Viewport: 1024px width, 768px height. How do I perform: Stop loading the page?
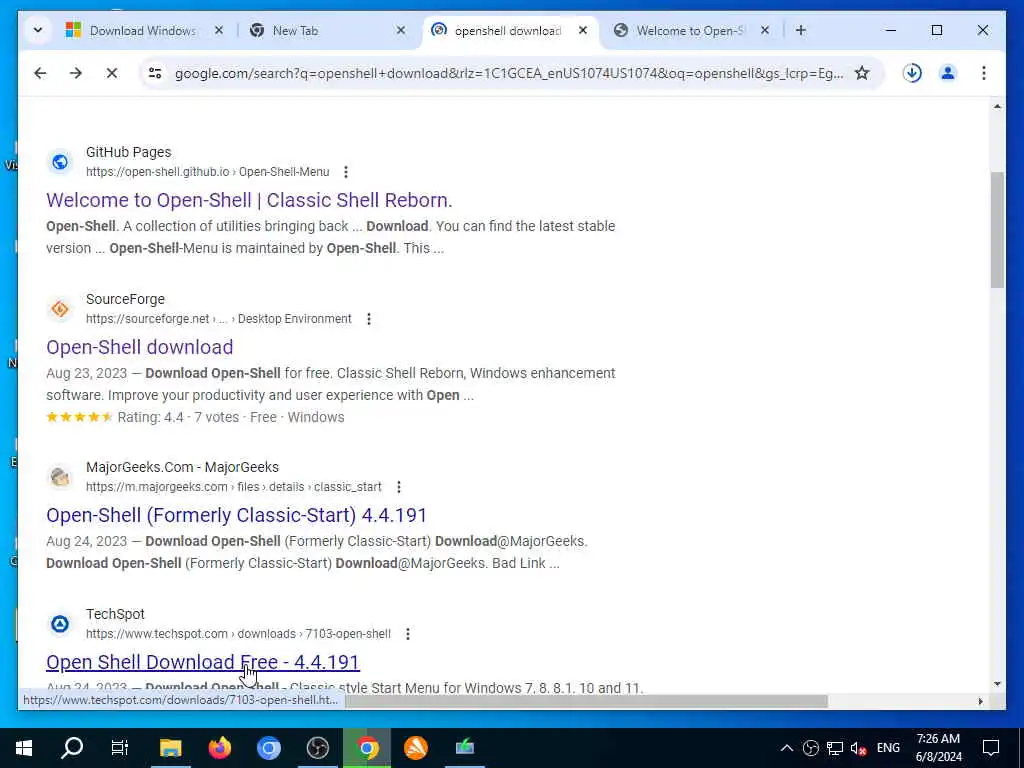[112, 73]
